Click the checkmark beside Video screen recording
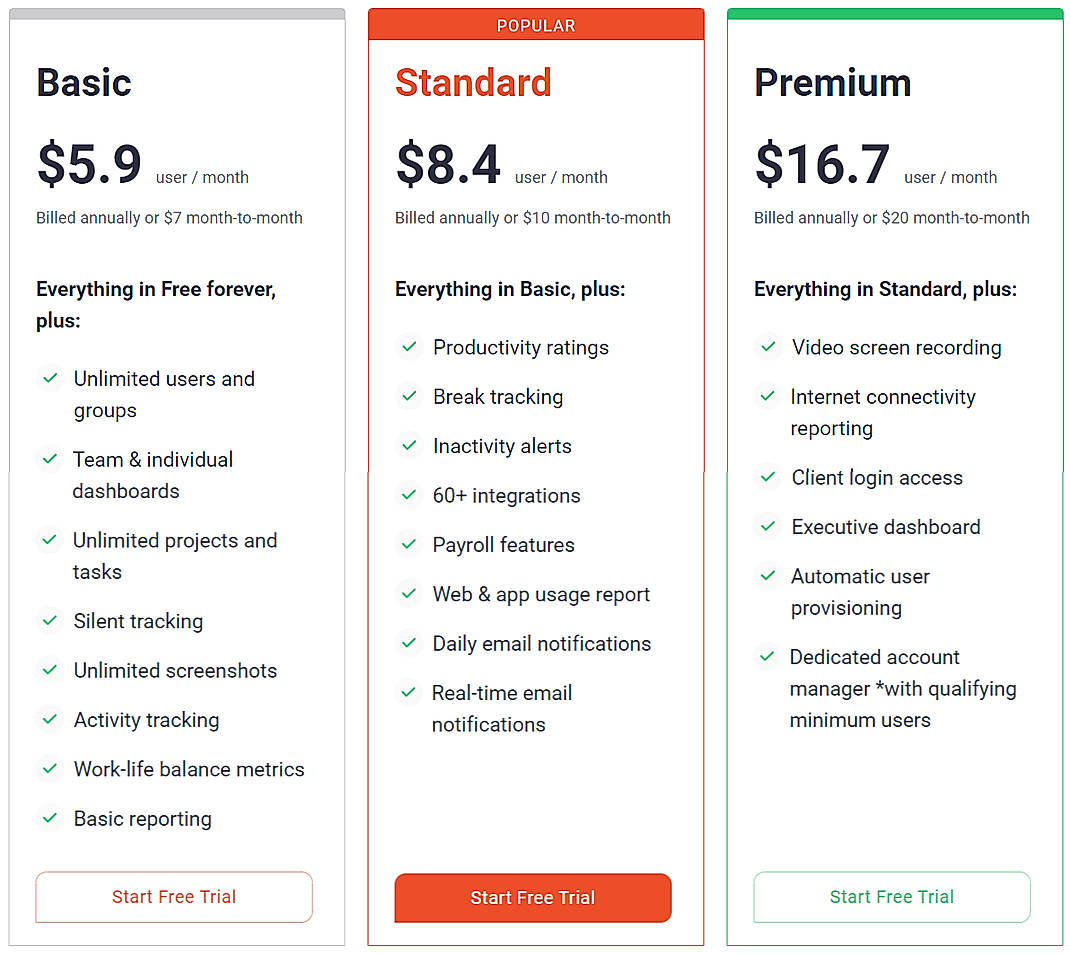This screenshot has width=1070, height=954. 768,347
